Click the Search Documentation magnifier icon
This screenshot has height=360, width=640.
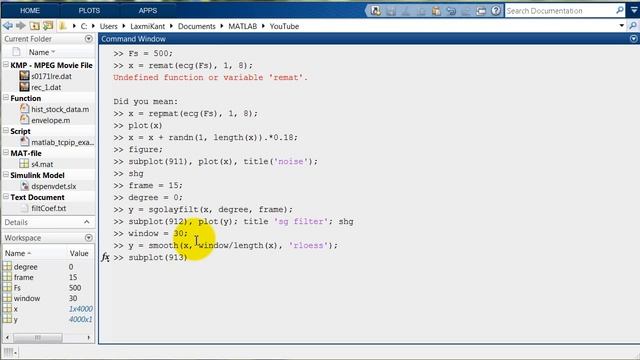[620, 10]
